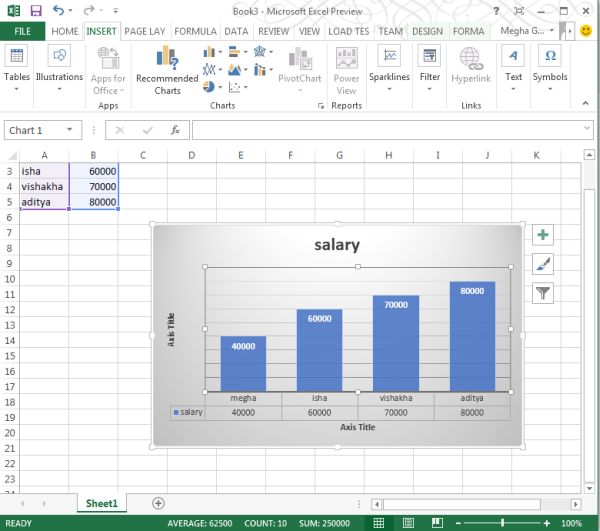
Task: Click the Symbols omega icon
Action: (550, 56)
